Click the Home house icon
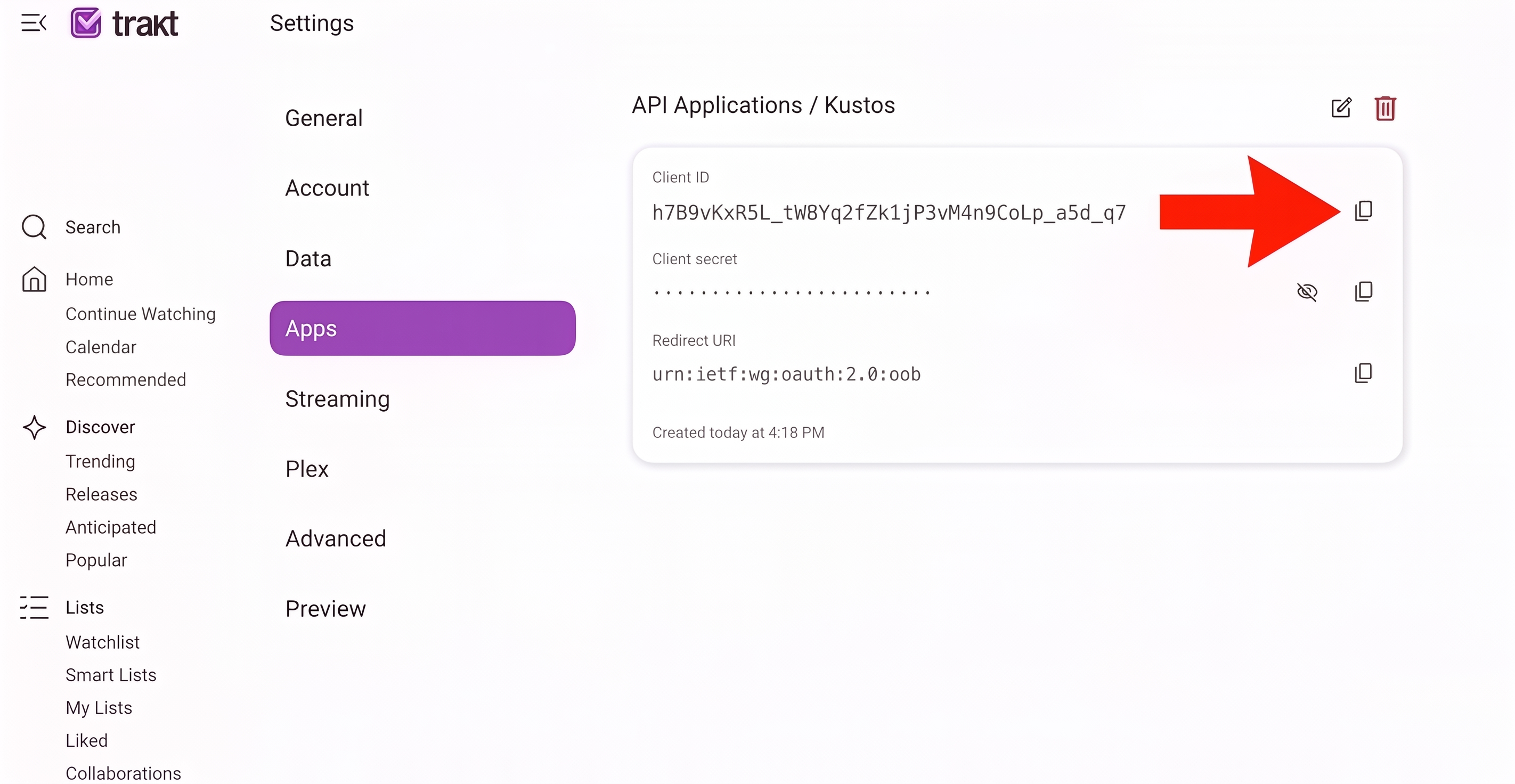Screen dimensions: 1515x784 point(34,280)
